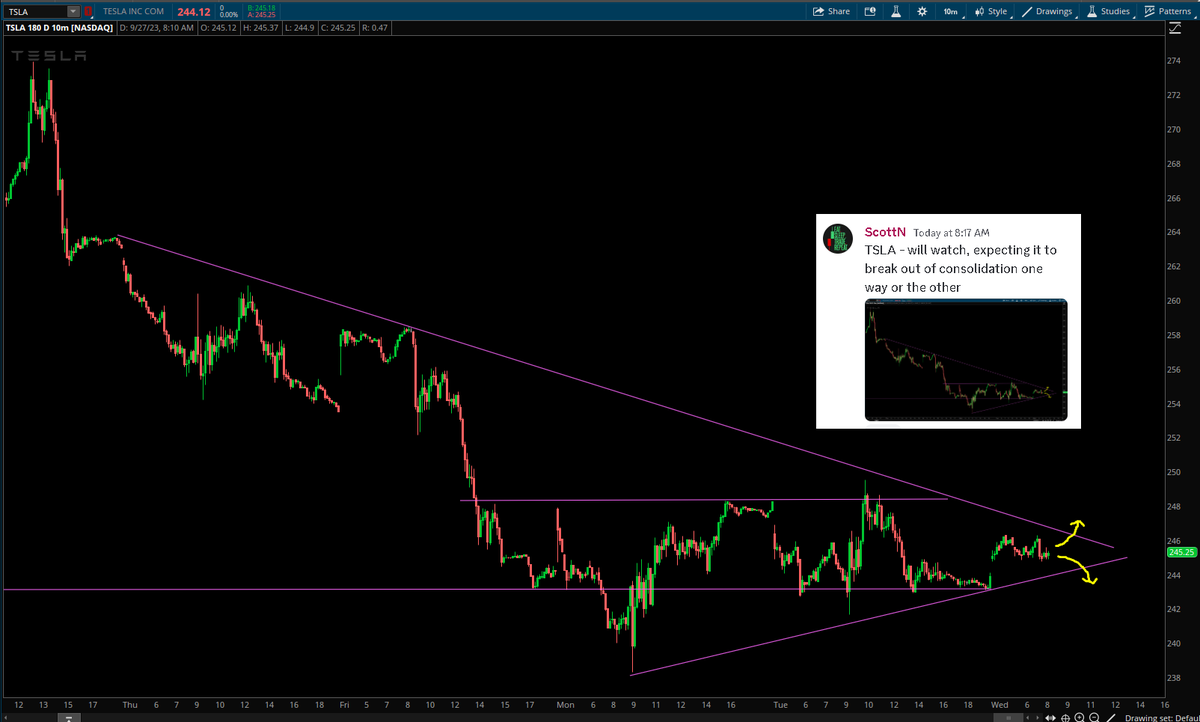Viewport: 1200px width, 722px height.
Task: Click the price axis scale icon
Action: click(x=1174, y=30)
